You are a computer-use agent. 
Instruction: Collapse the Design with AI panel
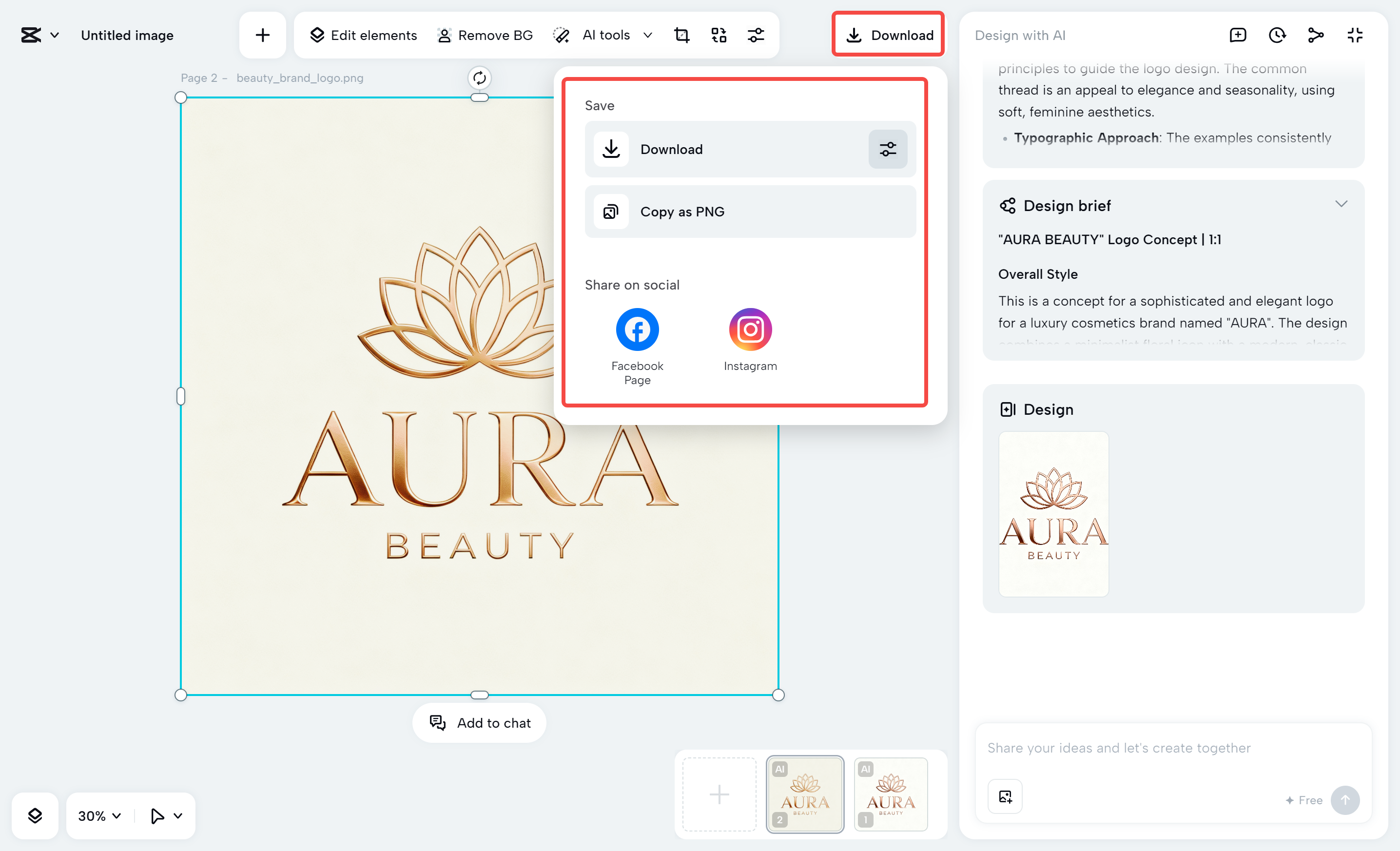pyautogui.click(x=1355, y=35)
